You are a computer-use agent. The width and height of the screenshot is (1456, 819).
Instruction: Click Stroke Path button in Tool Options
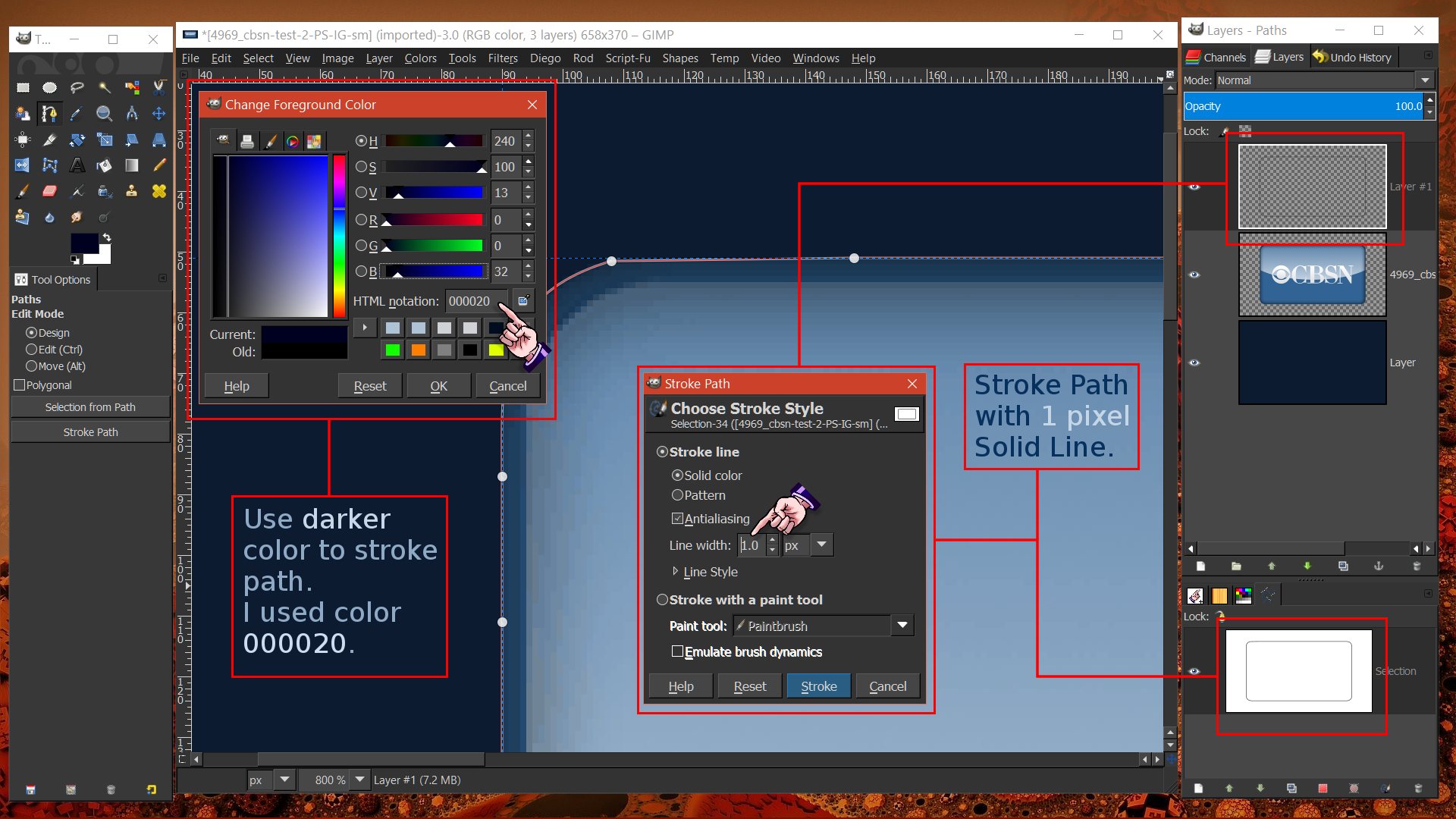pos(90,432)
